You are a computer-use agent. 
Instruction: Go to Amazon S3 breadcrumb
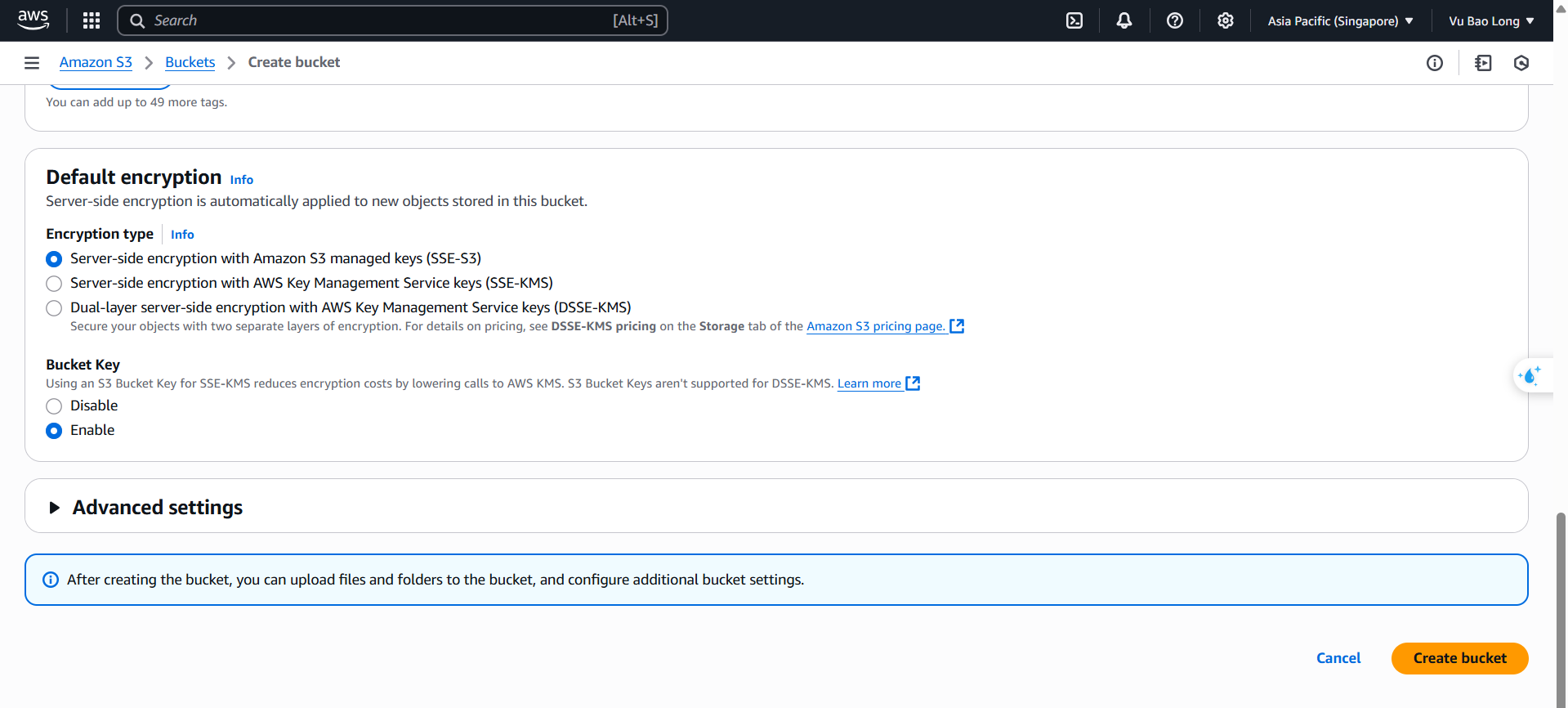point(96,62)
